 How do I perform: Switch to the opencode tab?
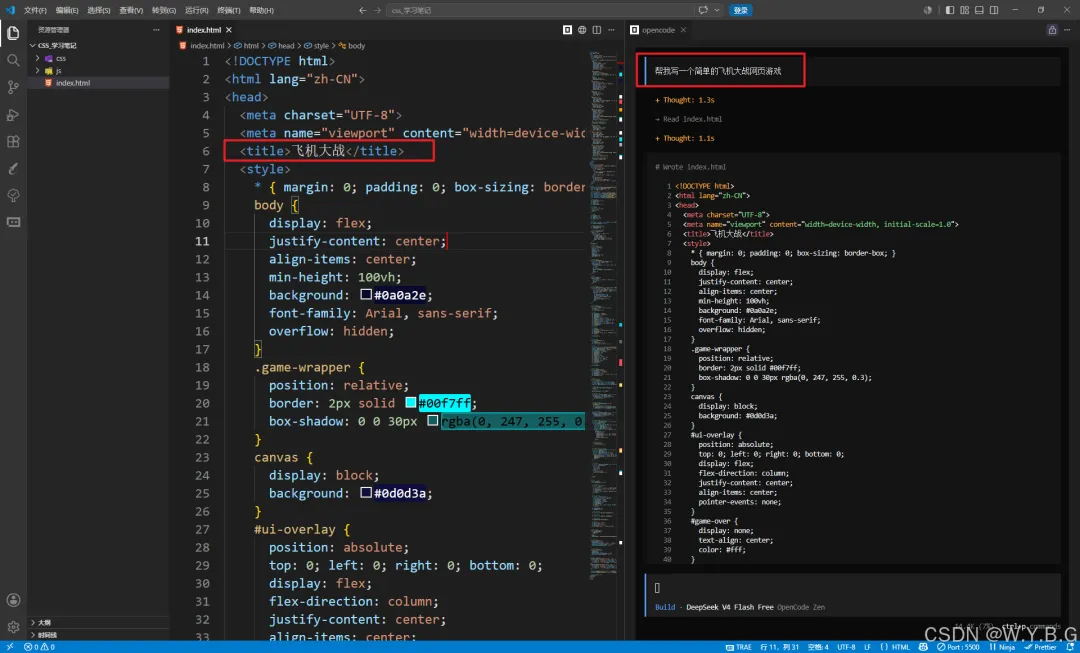pos(658,30)
